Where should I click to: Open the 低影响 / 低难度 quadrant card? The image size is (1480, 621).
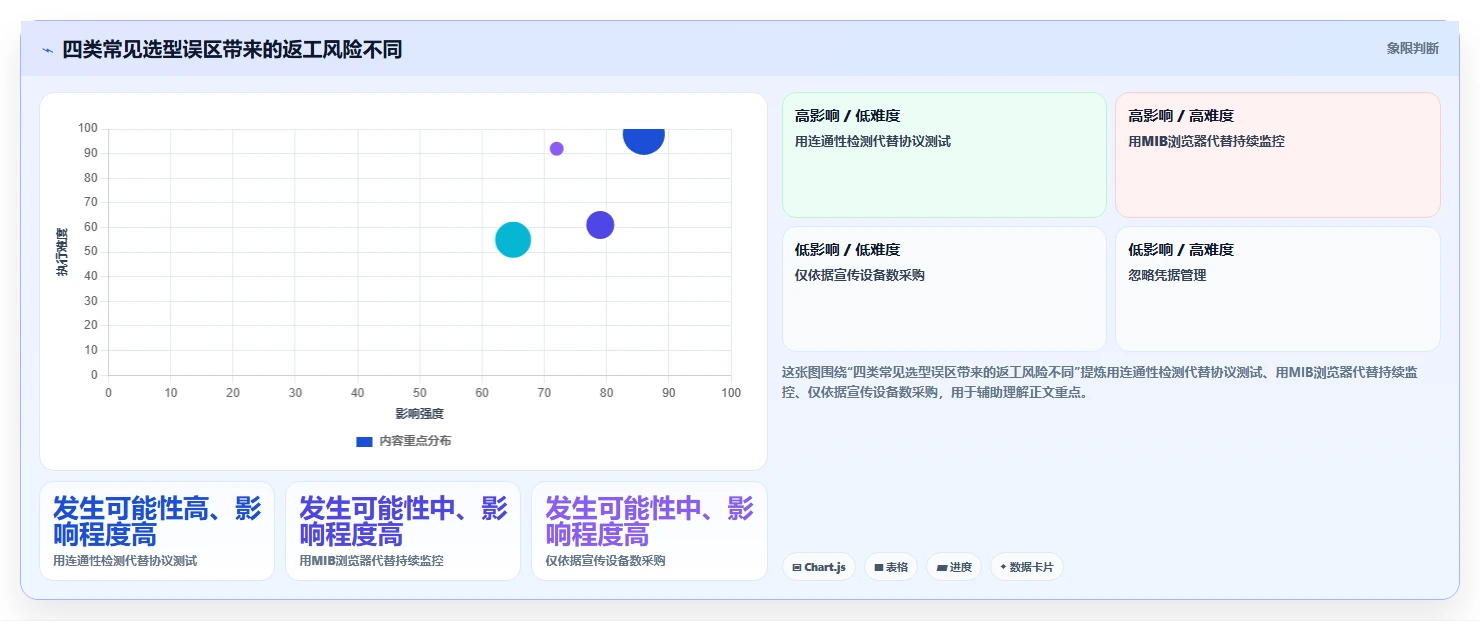click(944, 289)
